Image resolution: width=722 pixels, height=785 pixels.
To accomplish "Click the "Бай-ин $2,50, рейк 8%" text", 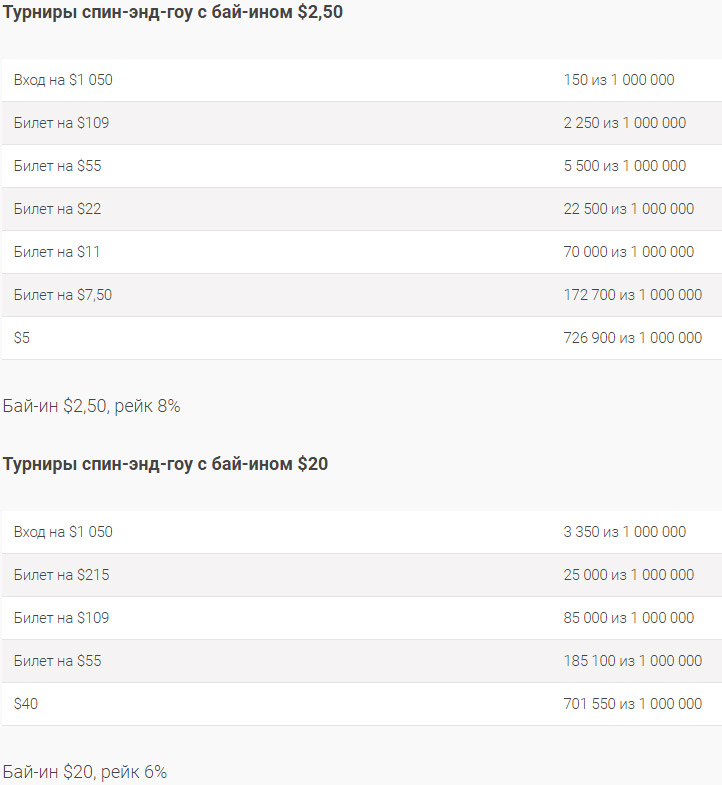I will [91, 406].
